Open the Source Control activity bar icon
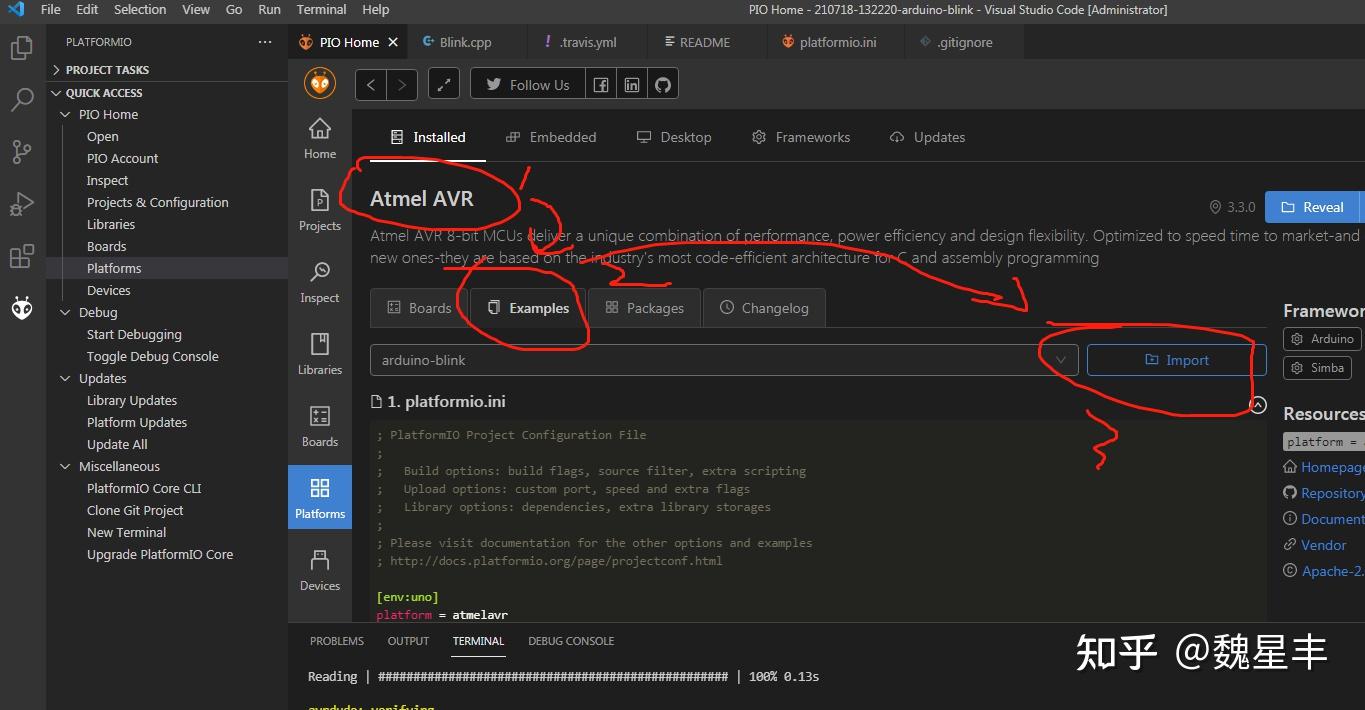 pos(22,151)
